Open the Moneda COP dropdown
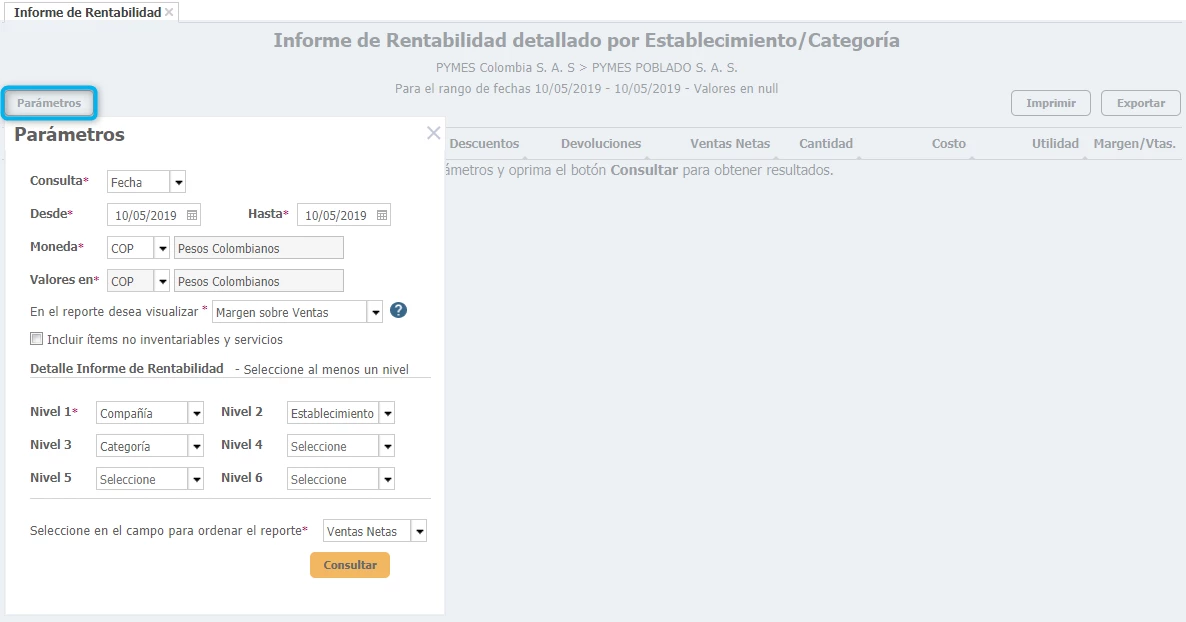Screen dimensions: 1186x622 [162, 248]
